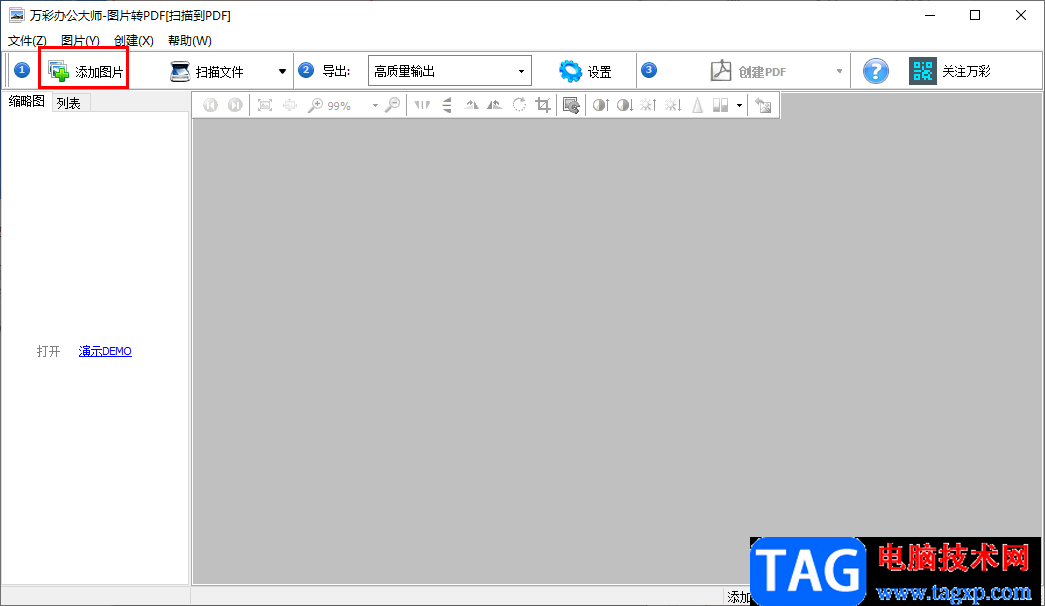Viewport: 1045px width, 606px height.
Task: Click the flip vertical icon
Action: click(447, 105)
